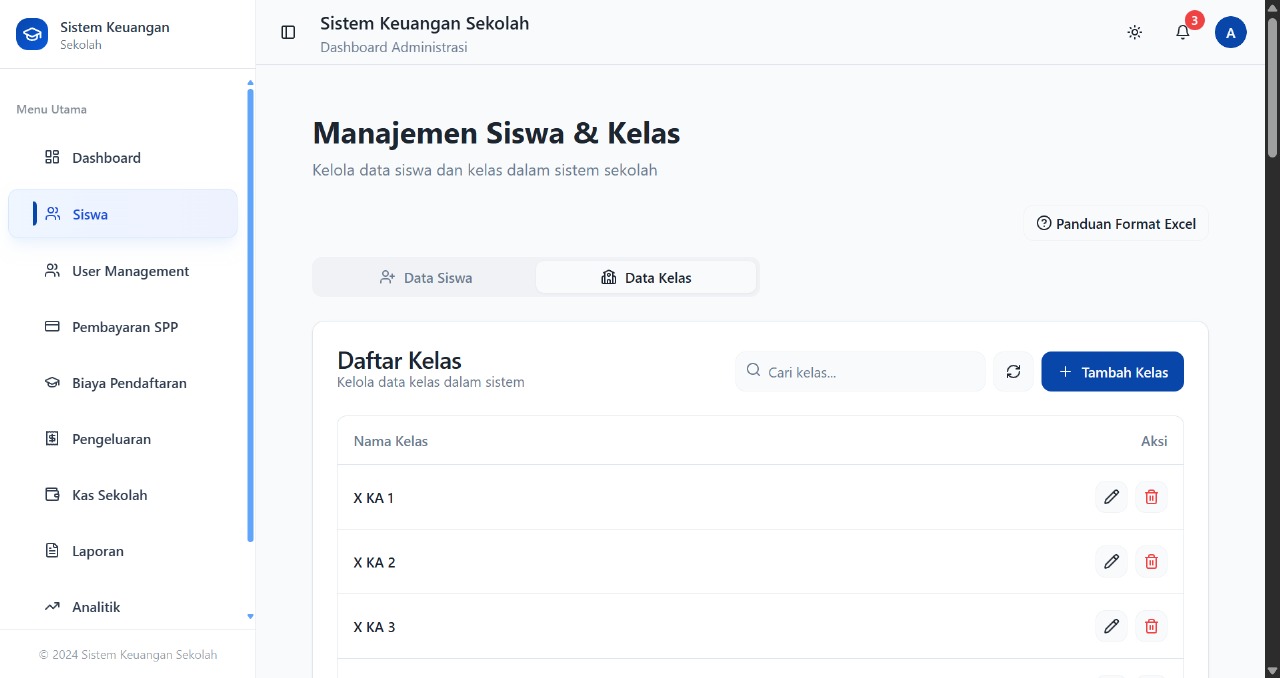1280x678 pixels.
Task: Open the user avatar 'A' menu
Action: [x=1231, y=32]
